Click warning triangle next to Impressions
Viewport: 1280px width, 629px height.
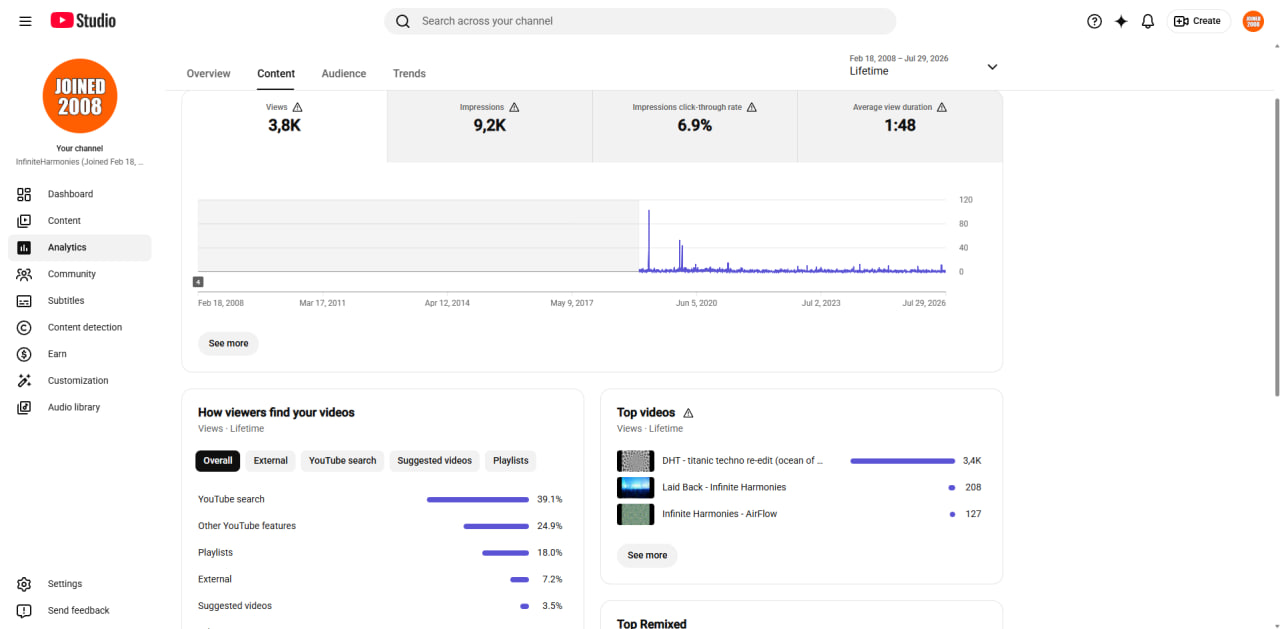514,107
